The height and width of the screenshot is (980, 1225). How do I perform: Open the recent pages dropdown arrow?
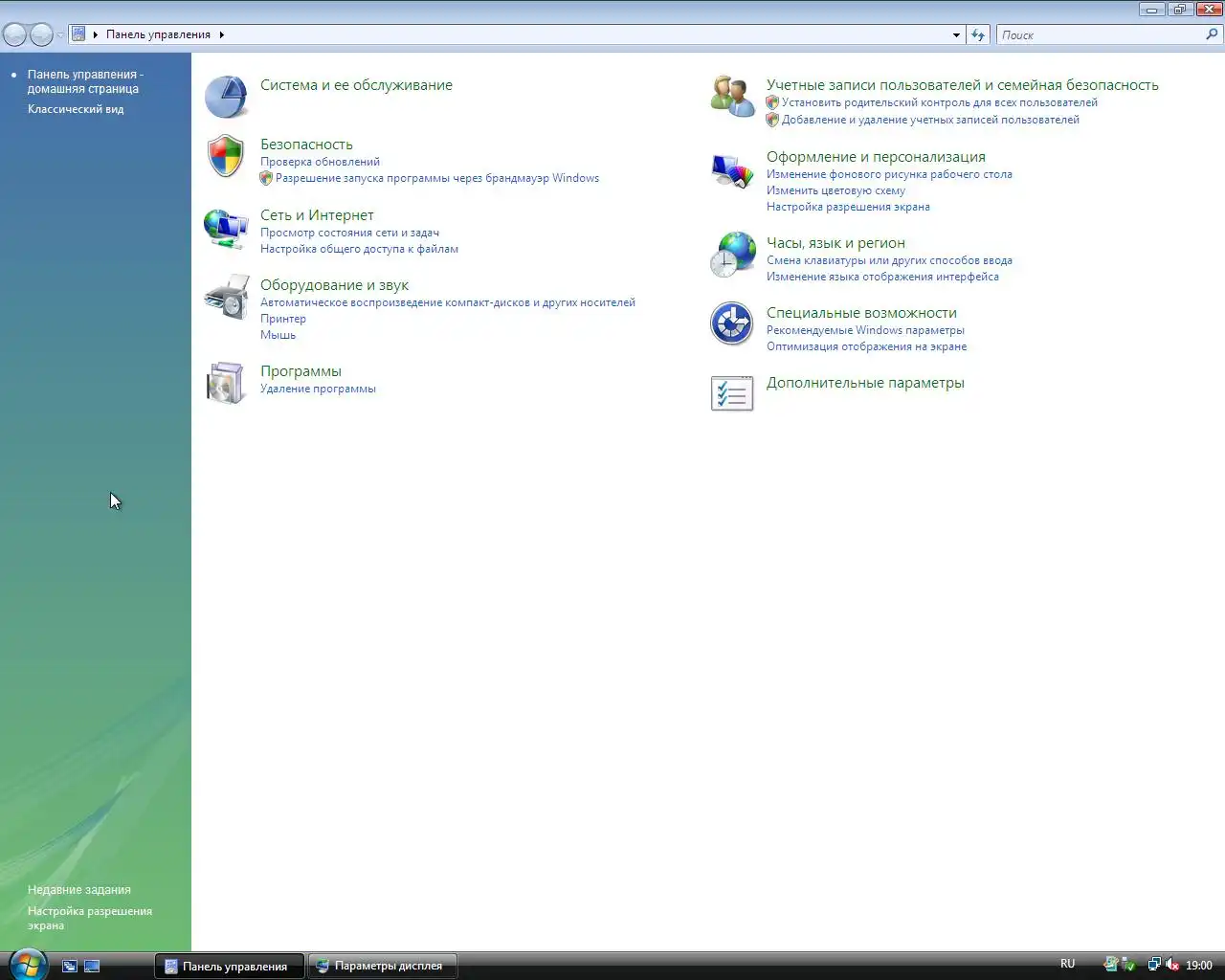click(x=60, y=35)
